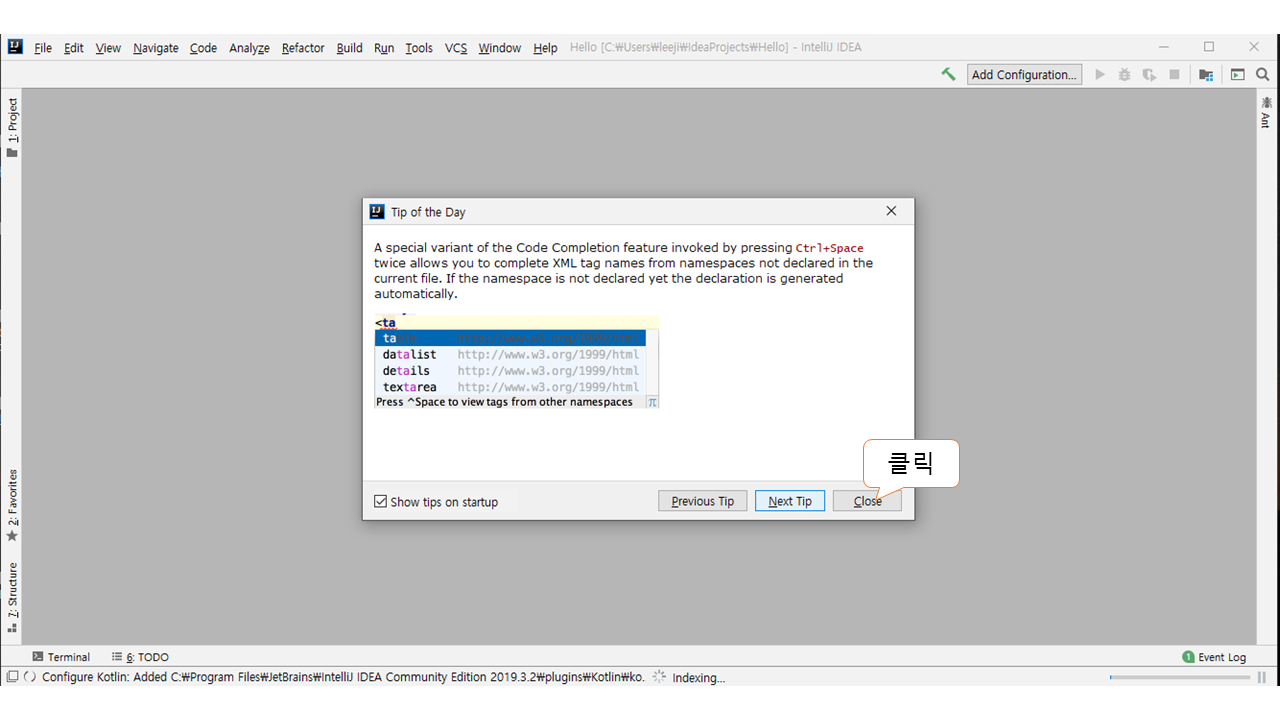
Task: Open the Refactor menu
Action: pyautogui.click(x=303, y=48)
